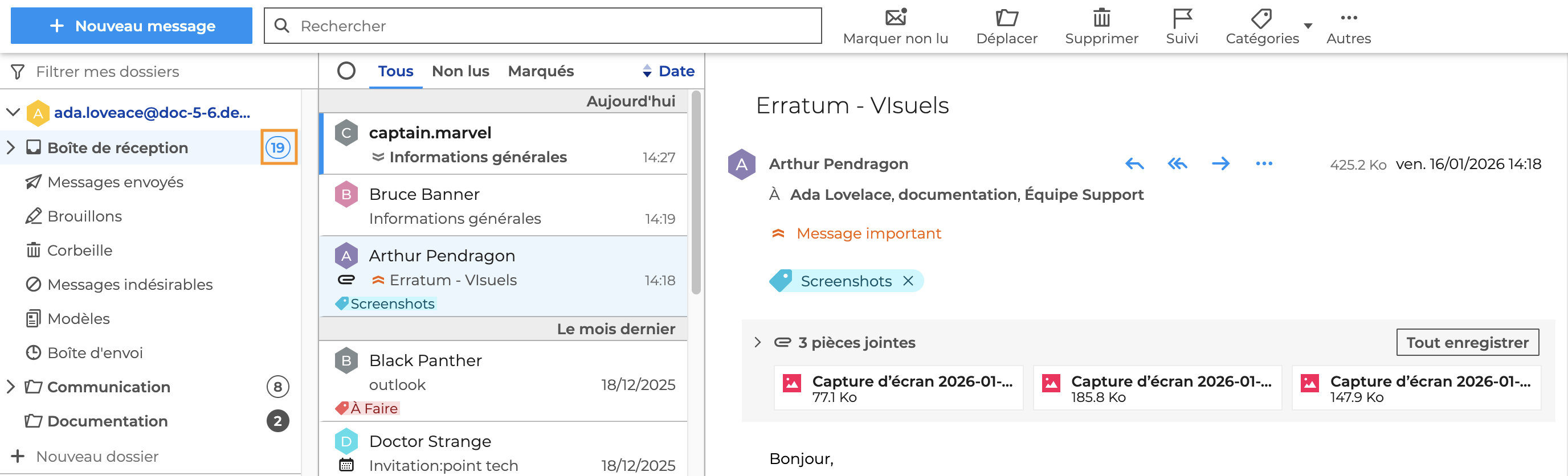Expand the Communication folder tree
The width and height of the screenshot is (1568, 476).
click(11, 387)
